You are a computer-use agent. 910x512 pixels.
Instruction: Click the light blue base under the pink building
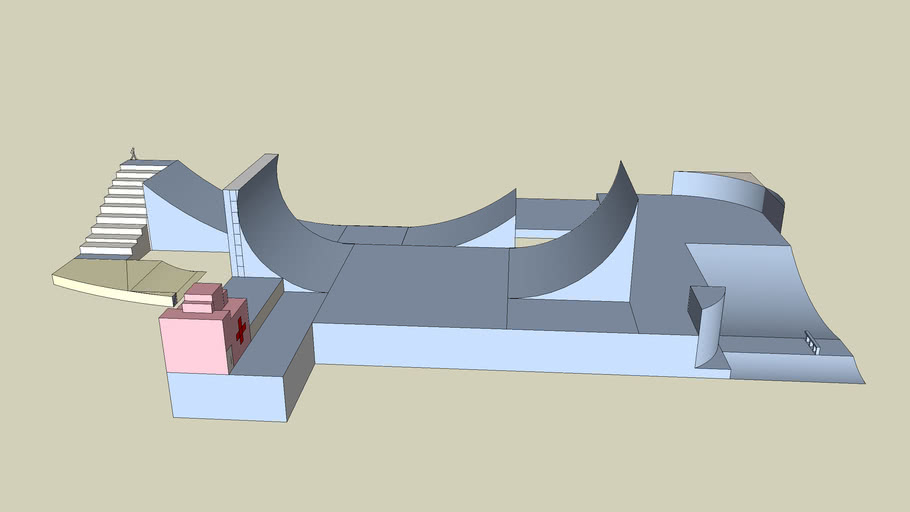point(225,396)
